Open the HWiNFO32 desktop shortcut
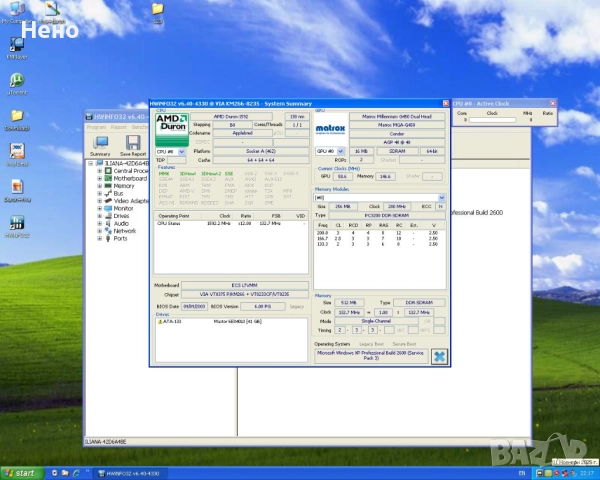Image resolution: width=600 pixels, height=480 pixels. [17, 222]
